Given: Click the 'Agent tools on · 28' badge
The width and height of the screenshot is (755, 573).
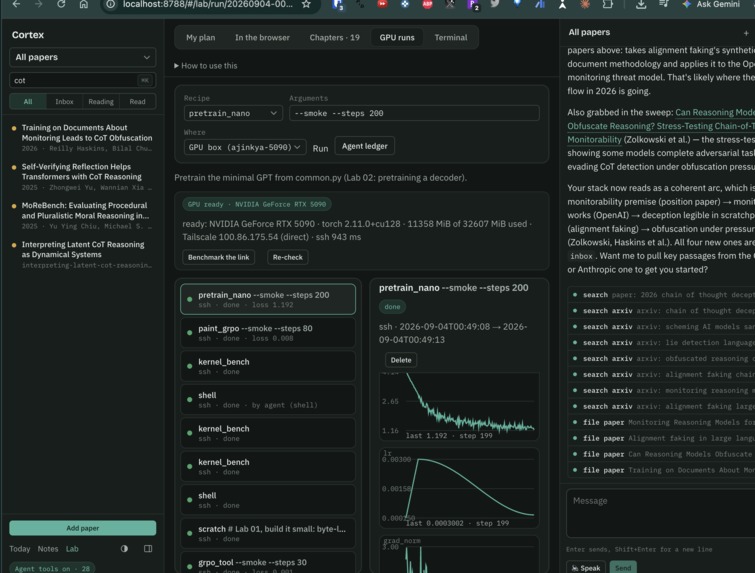Looking at the screenshot, I should coord(52,568).
